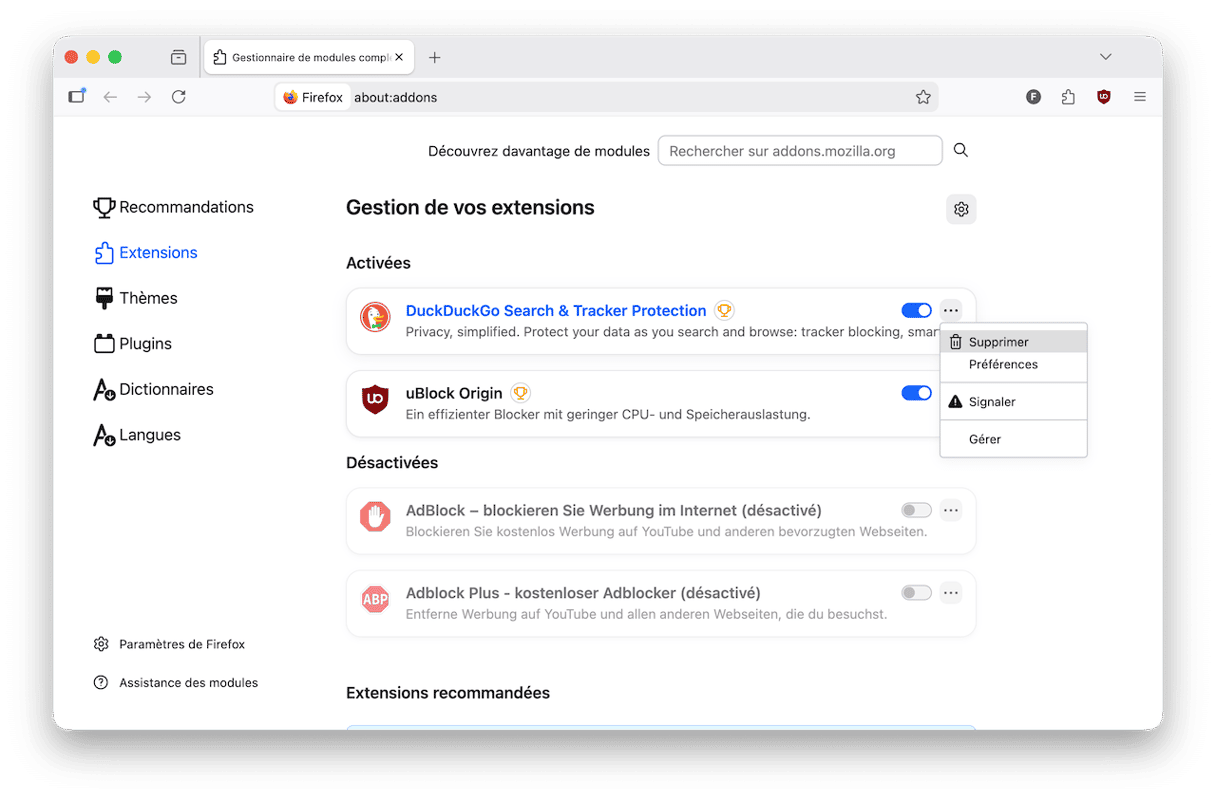Open the uBlock Origin toolbar icon
1216x800 pixels.
coord(1104,97)
